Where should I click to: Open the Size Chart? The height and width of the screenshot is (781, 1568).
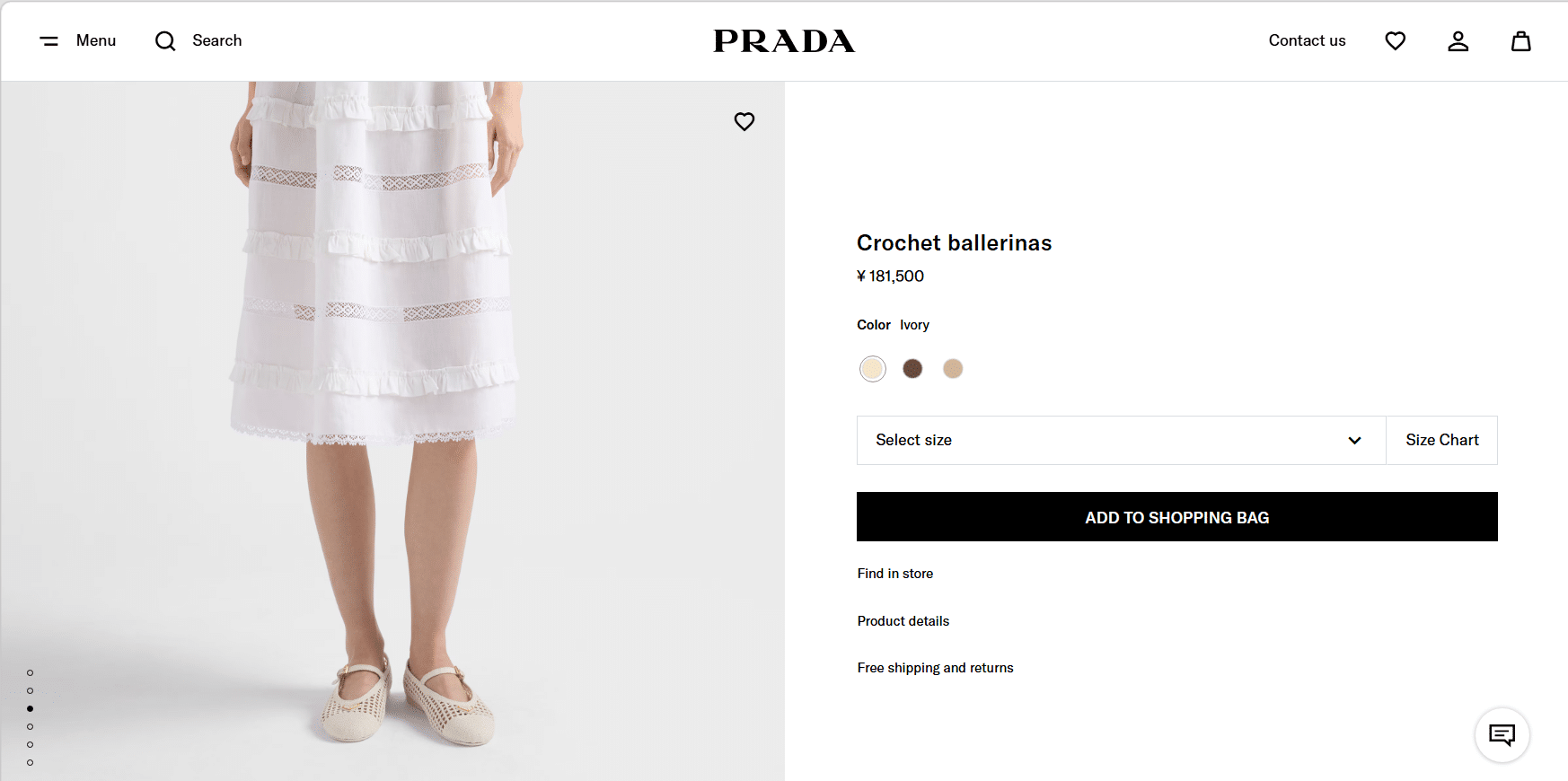pyautogui.click(x=1441, y=440)
